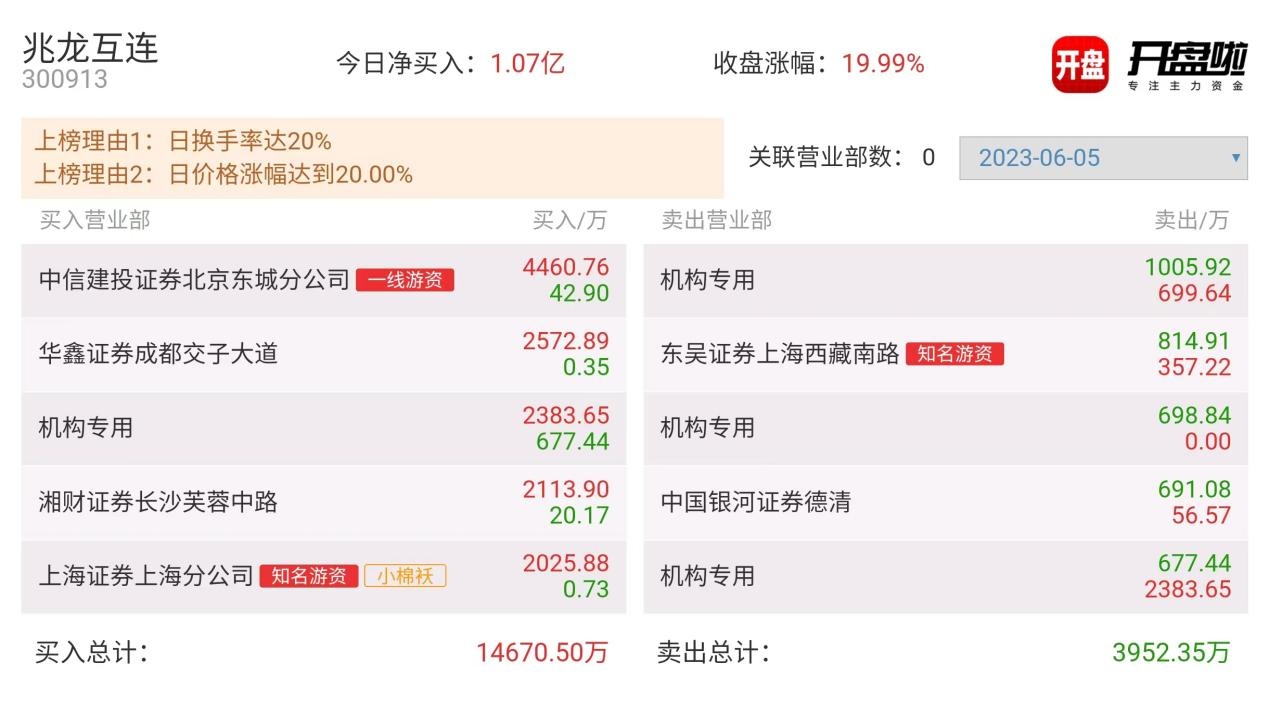Click the 兆龙互连 stock name title
Image resolution: width=1269 pixels, height=714 pixels.
[90, 47]
